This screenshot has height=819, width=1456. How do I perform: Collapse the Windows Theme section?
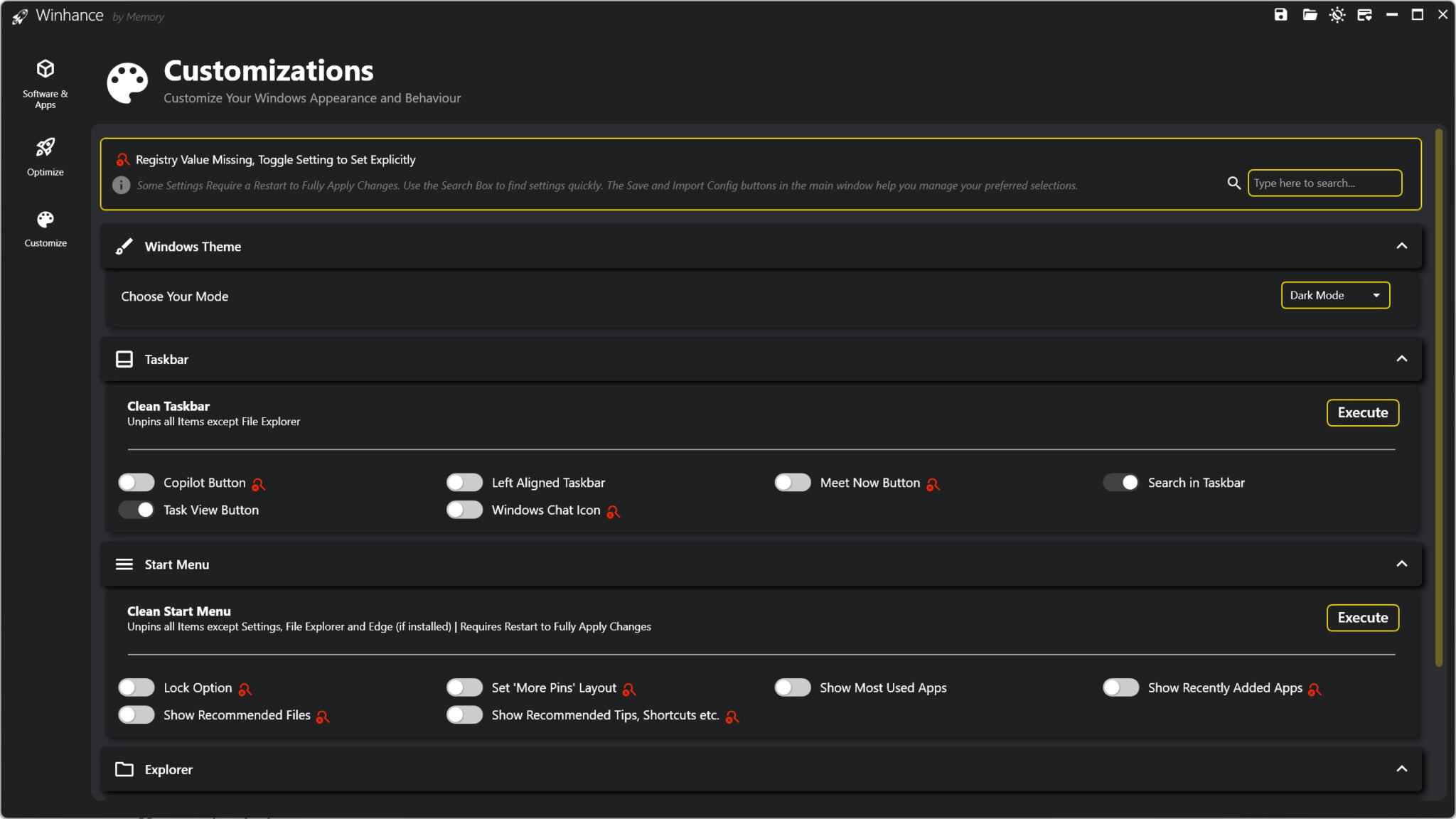pyautogui.click(x=1401, y=246)
